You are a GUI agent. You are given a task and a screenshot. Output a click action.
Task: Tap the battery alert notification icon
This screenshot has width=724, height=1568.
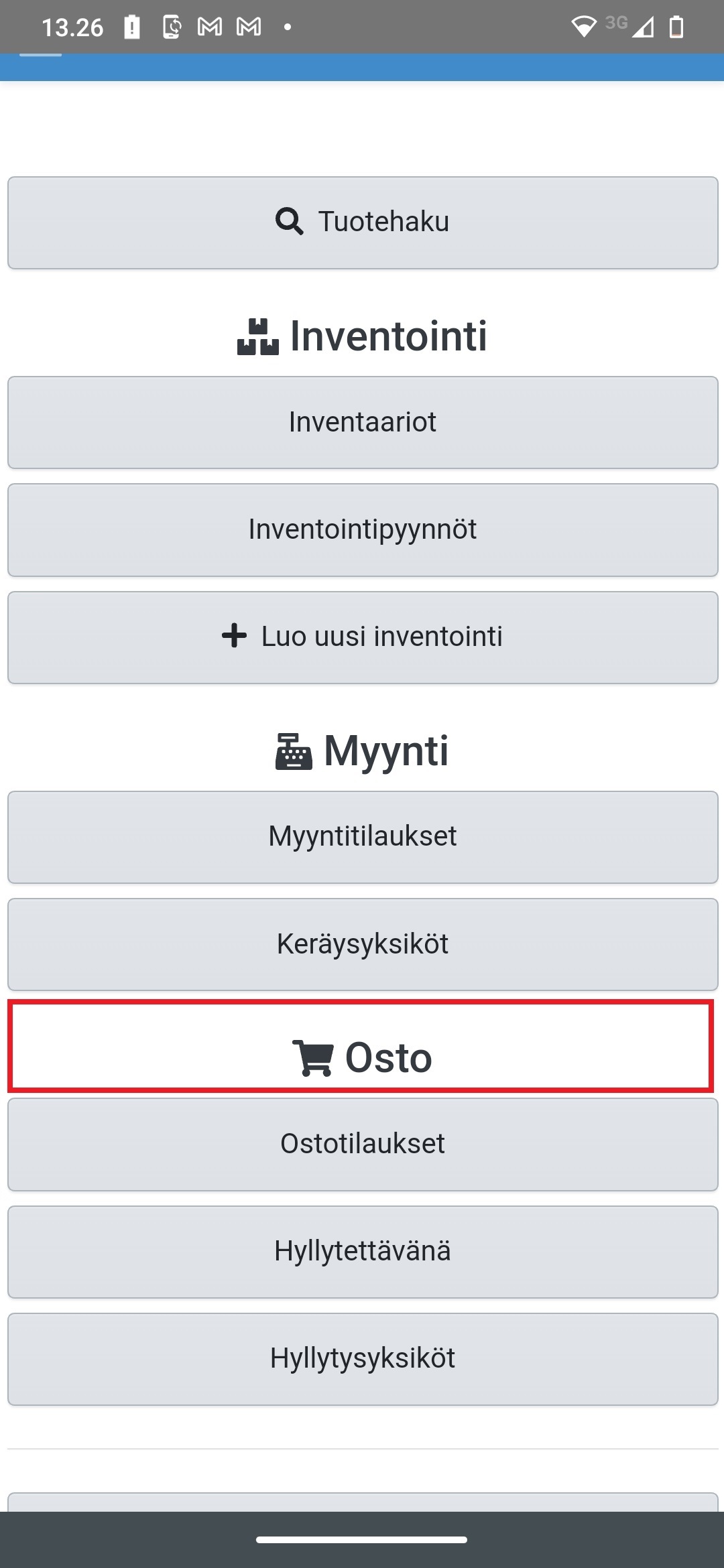pyautogui.click(x=132, y=27)
